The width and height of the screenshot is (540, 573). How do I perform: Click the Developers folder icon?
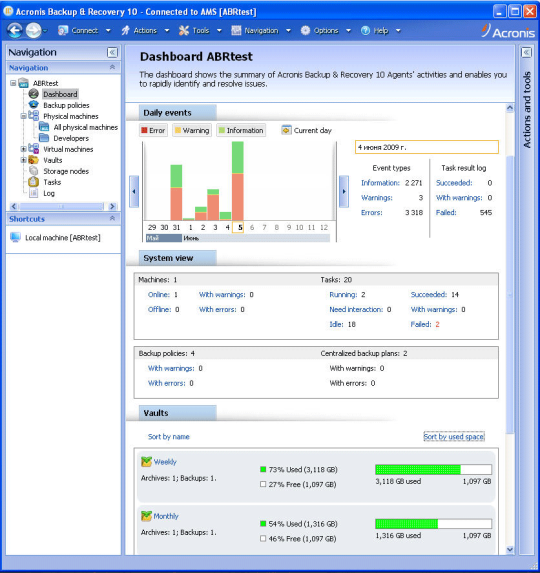pyautogui.click(x=44, y=138)
